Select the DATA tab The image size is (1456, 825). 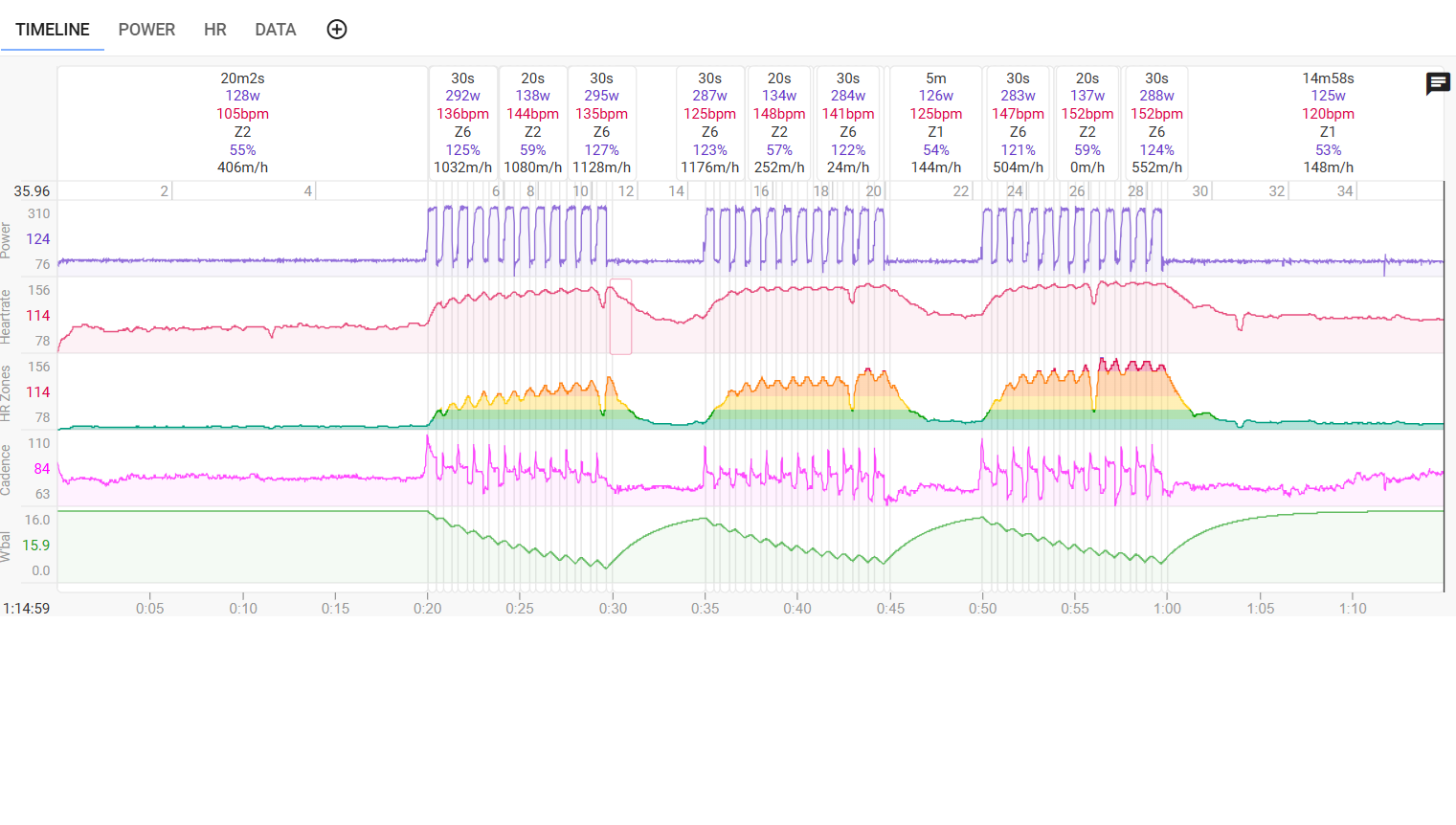275,30
